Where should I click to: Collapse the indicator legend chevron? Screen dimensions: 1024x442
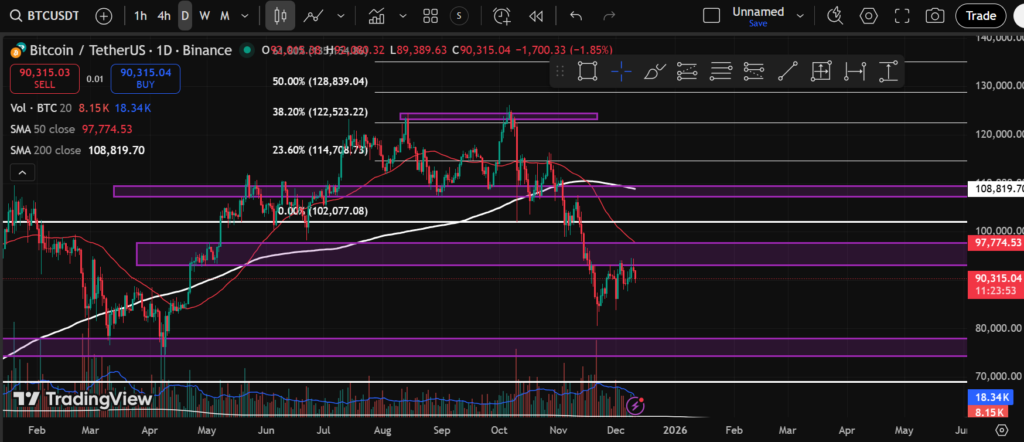tap(22, 172)
